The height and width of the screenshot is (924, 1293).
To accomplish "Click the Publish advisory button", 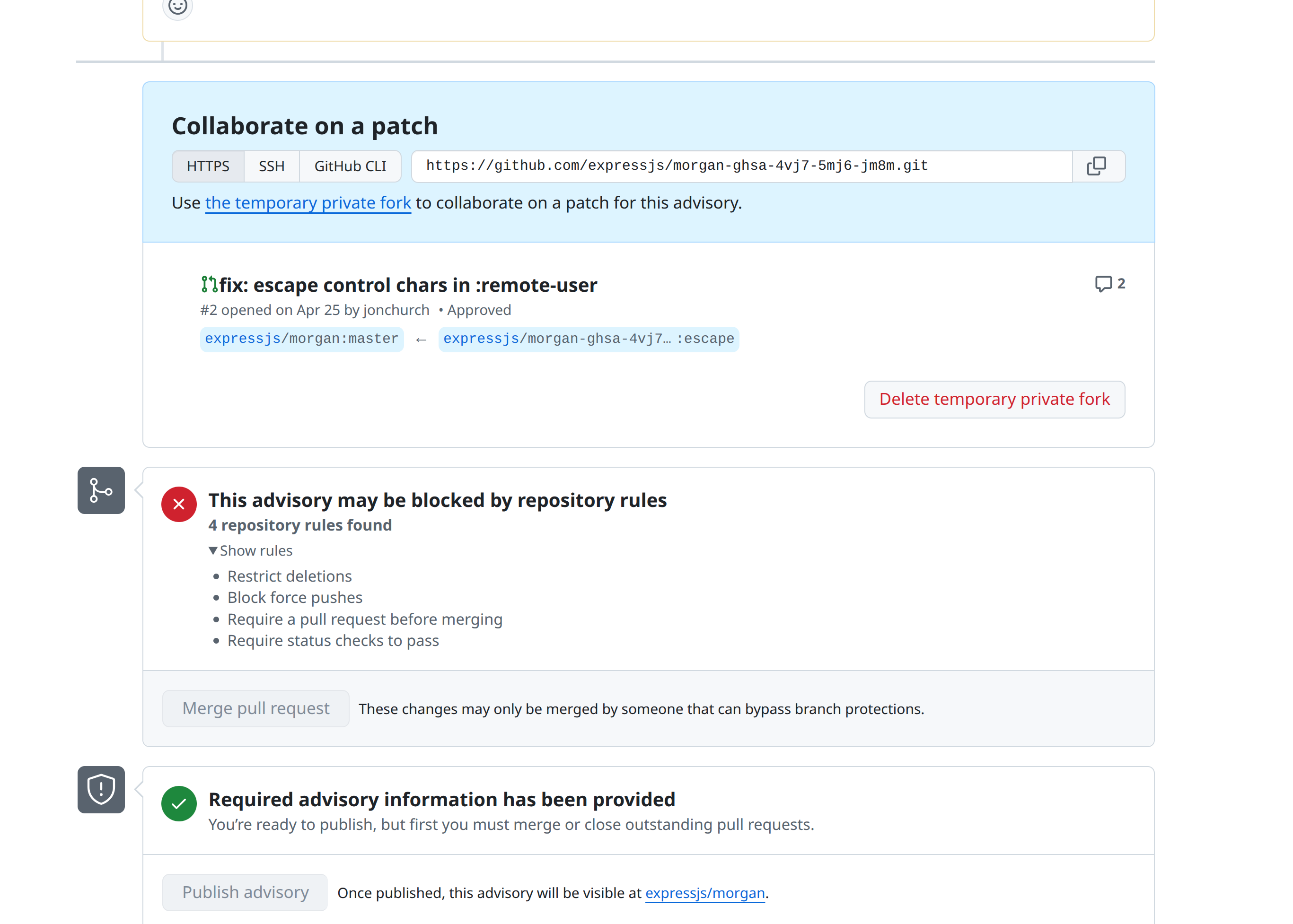I will pos(245,892).
